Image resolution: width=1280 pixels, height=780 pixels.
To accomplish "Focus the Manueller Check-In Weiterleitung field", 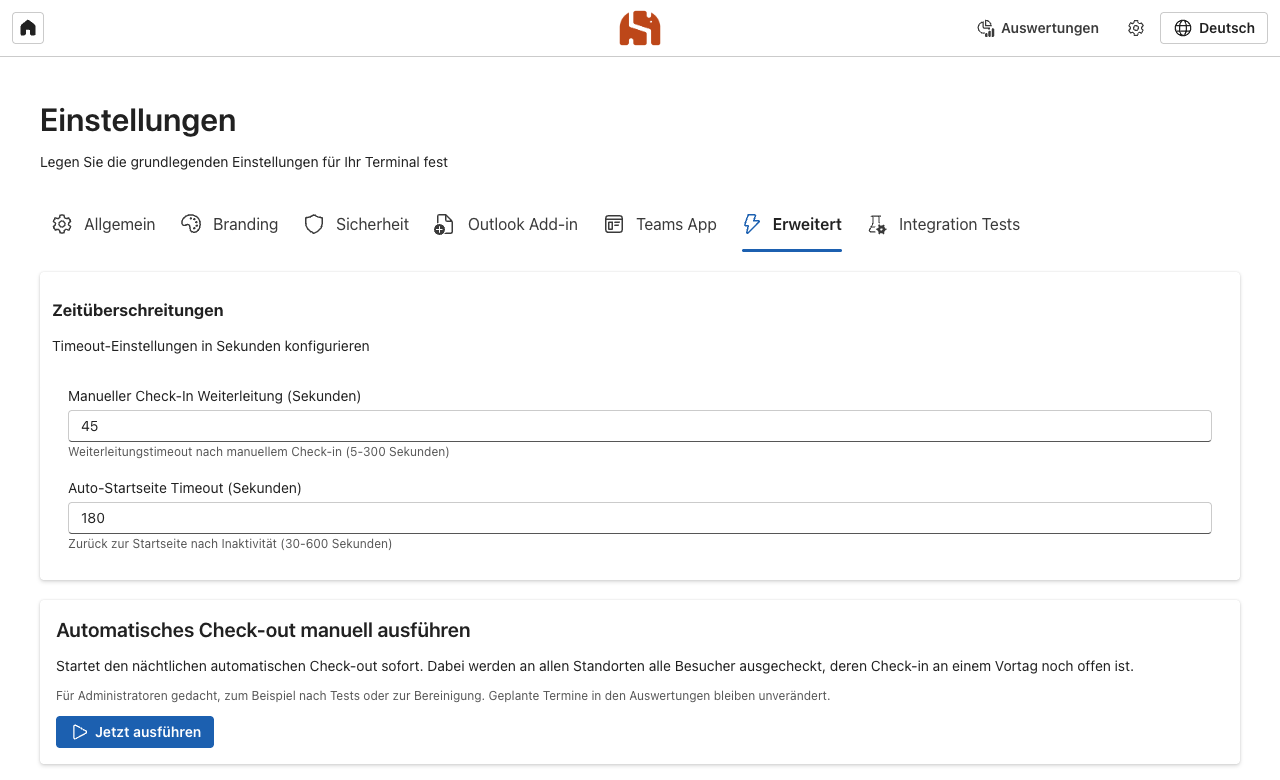I will 640,426.
